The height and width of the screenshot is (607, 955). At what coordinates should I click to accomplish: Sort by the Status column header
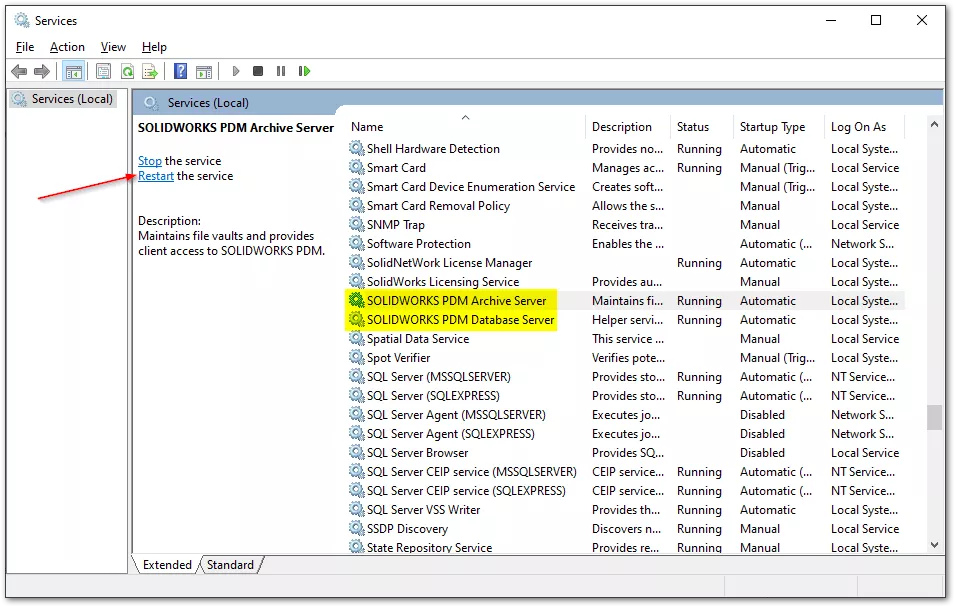point(701,127)
